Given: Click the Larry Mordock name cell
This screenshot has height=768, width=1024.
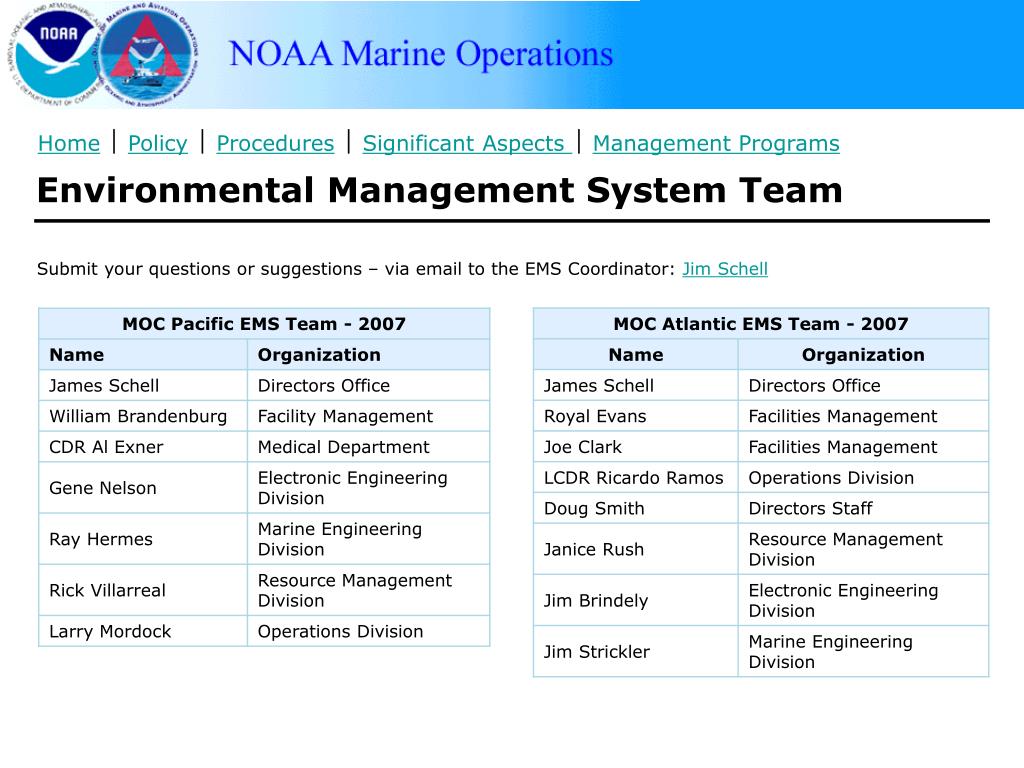Looking at the screenshot, I should point(143,632).
